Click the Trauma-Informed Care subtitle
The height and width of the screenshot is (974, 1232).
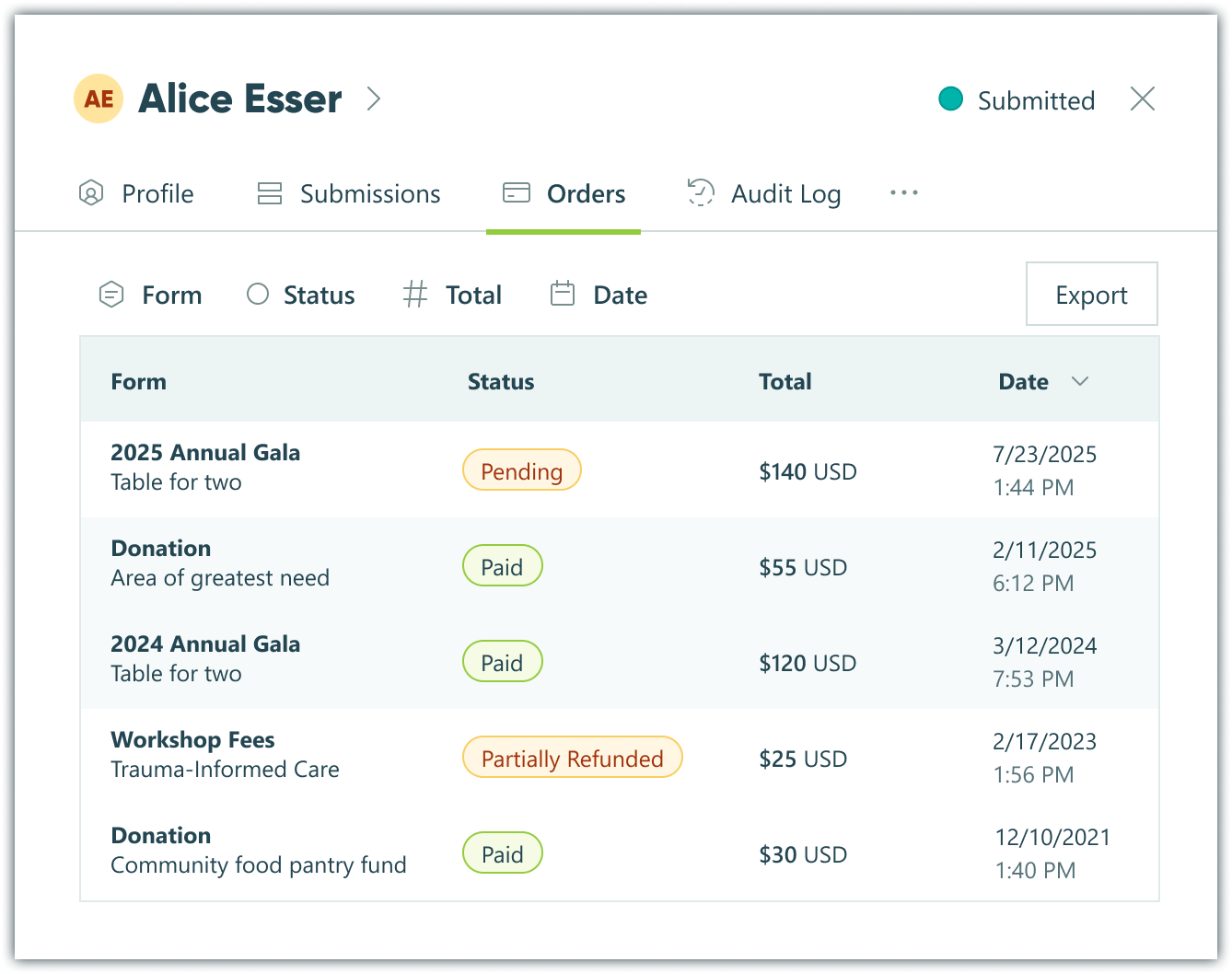pyautogui.click(x=225, y=769)
